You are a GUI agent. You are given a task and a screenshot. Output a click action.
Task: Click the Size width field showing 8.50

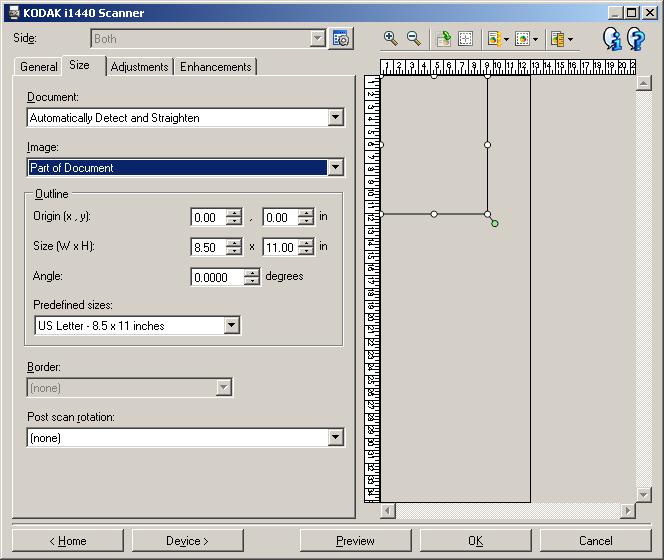click(209, 247)
